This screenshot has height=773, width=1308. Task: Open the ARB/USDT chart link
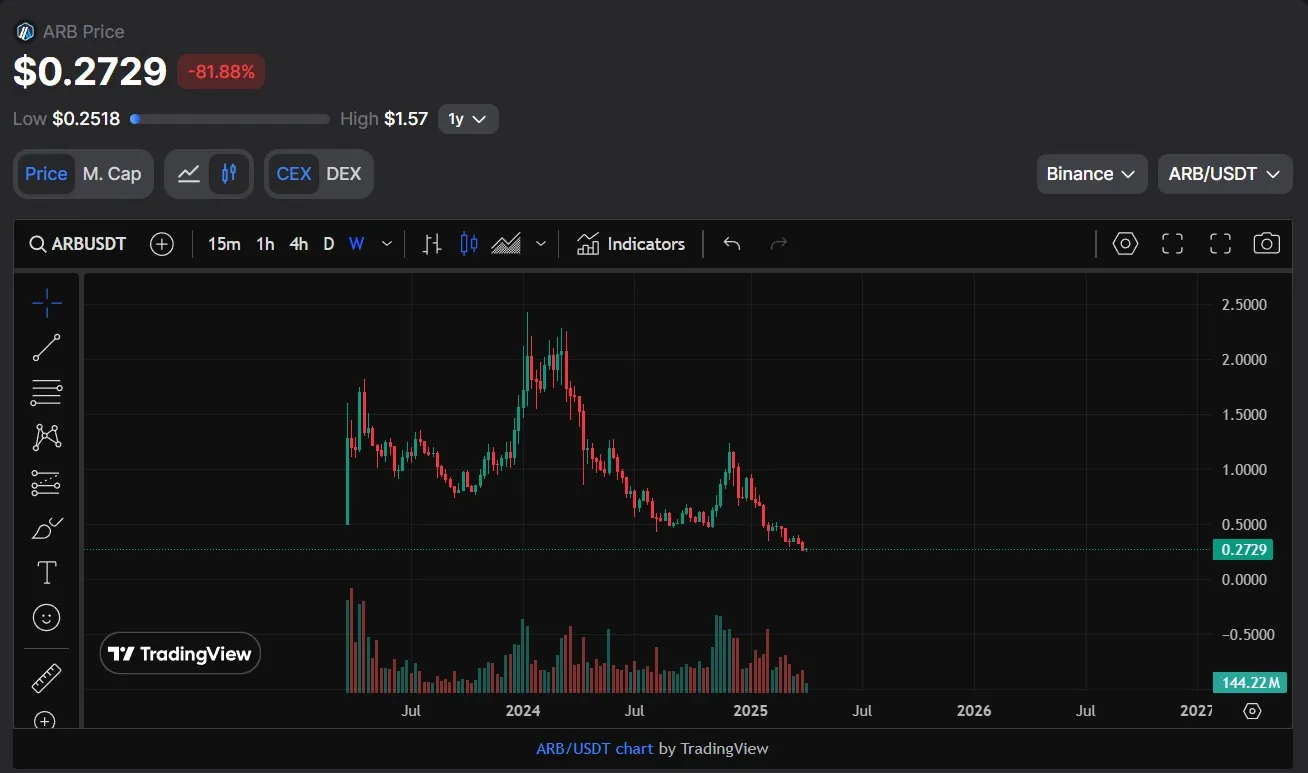594,748
